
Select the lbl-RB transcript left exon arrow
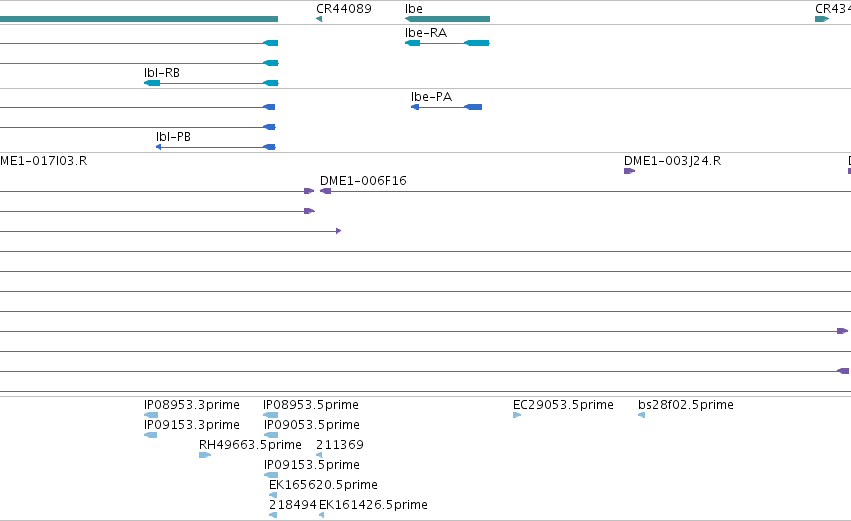pyautogui.click(x=152, y=83)
